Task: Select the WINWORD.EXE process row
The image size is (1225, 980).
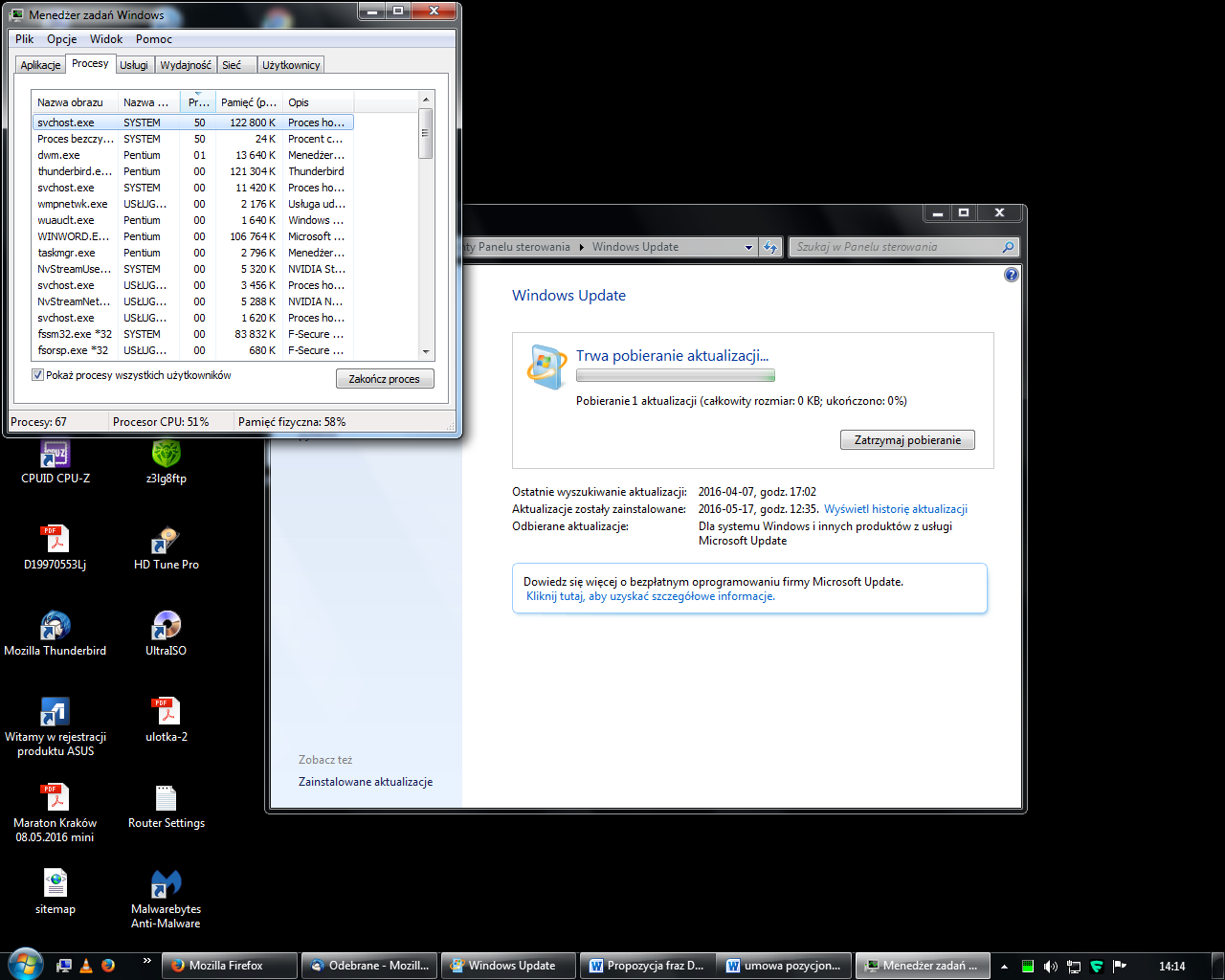Action: click(x=193, y=236)
